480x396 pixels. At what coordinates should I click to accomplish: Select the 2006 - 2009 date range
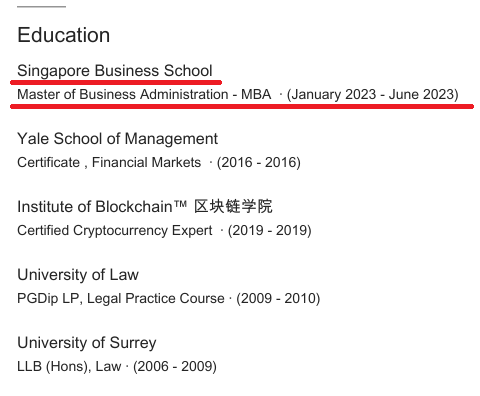175,367
